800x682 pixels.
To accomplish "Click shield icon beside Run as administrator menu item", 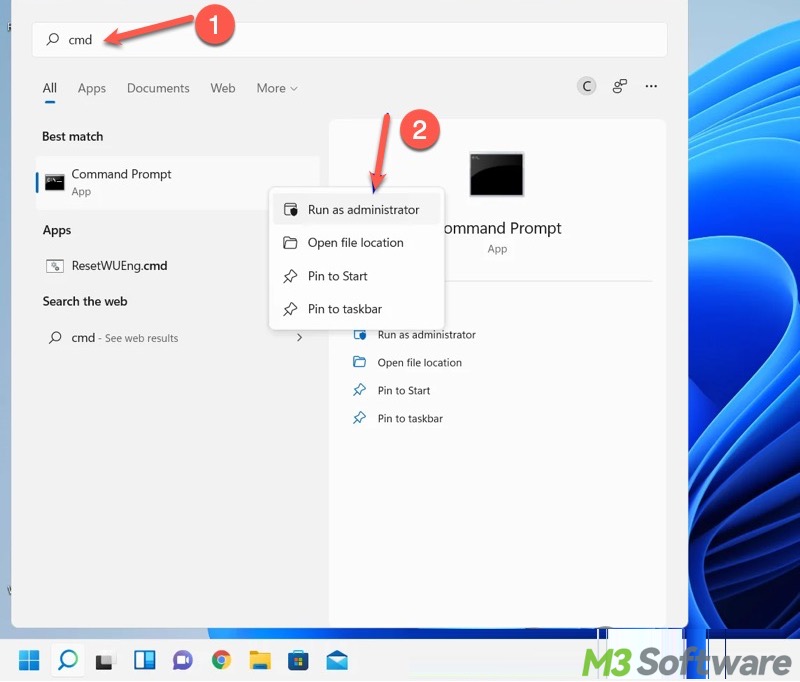I will click(x=290, y=210).
